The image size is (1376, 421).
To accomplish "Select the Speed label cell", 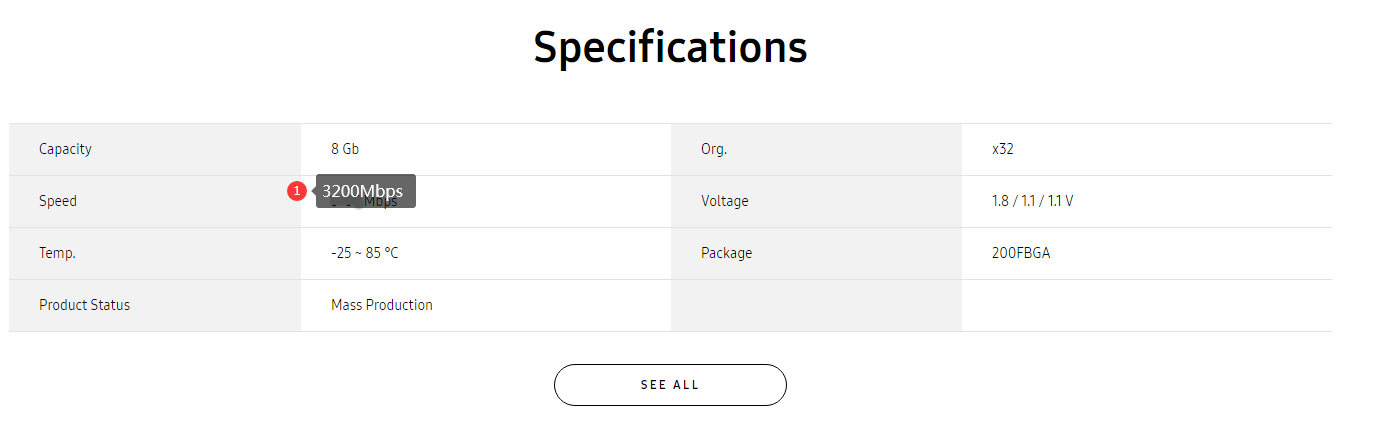I will pyautogui.click(x=155, y=201).
